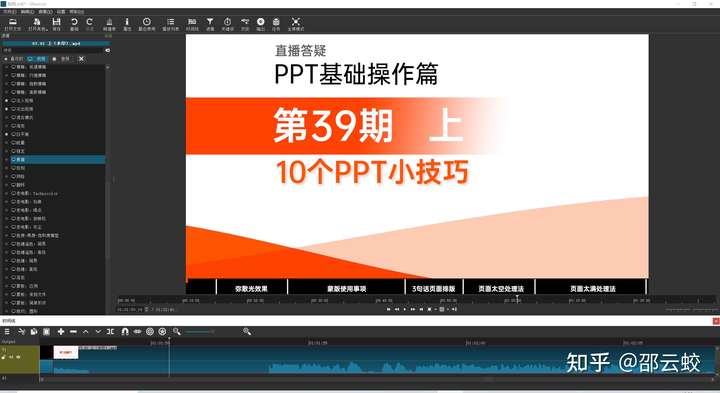Open the Edit menu
Image resolution: width=720 pixels, height=393 pixels.
27,11
